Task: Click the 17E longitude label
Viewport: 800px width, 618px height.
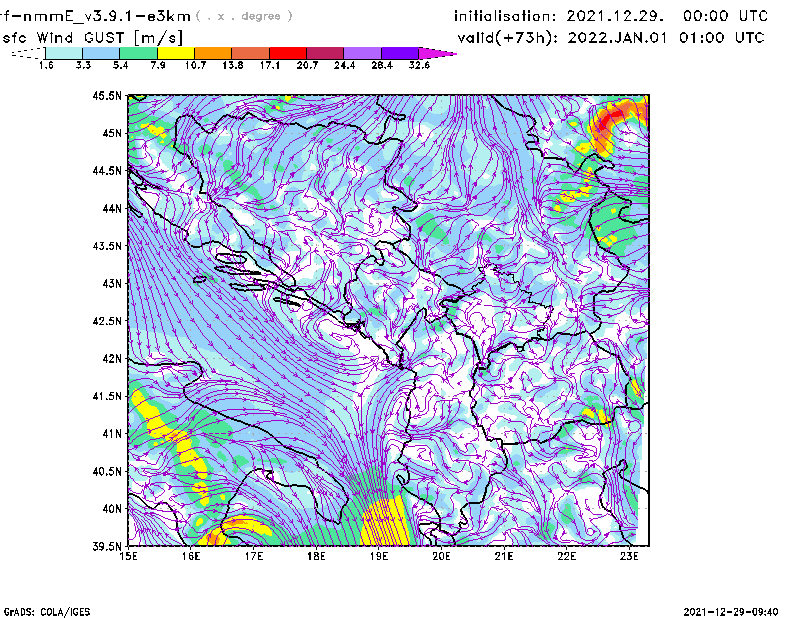Action: [x=254, y=556]
